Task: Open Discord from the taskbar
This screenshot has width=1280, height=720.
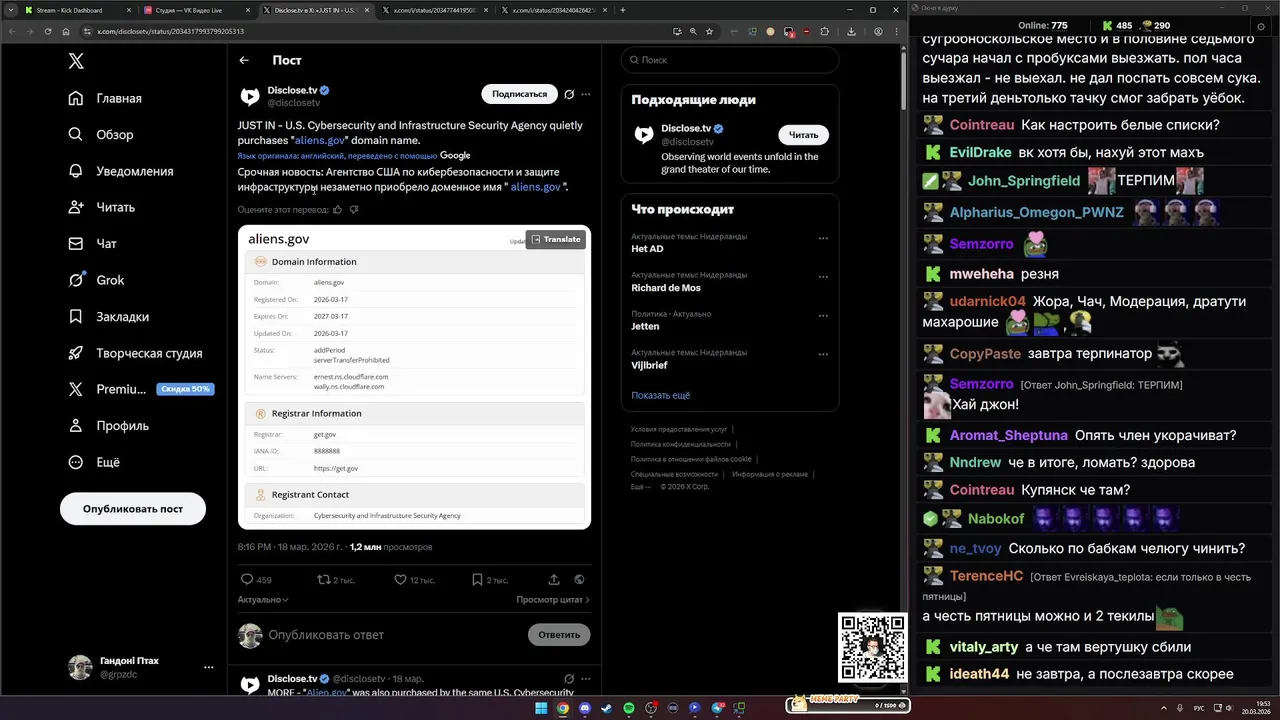Action: (x=585, y=708)
